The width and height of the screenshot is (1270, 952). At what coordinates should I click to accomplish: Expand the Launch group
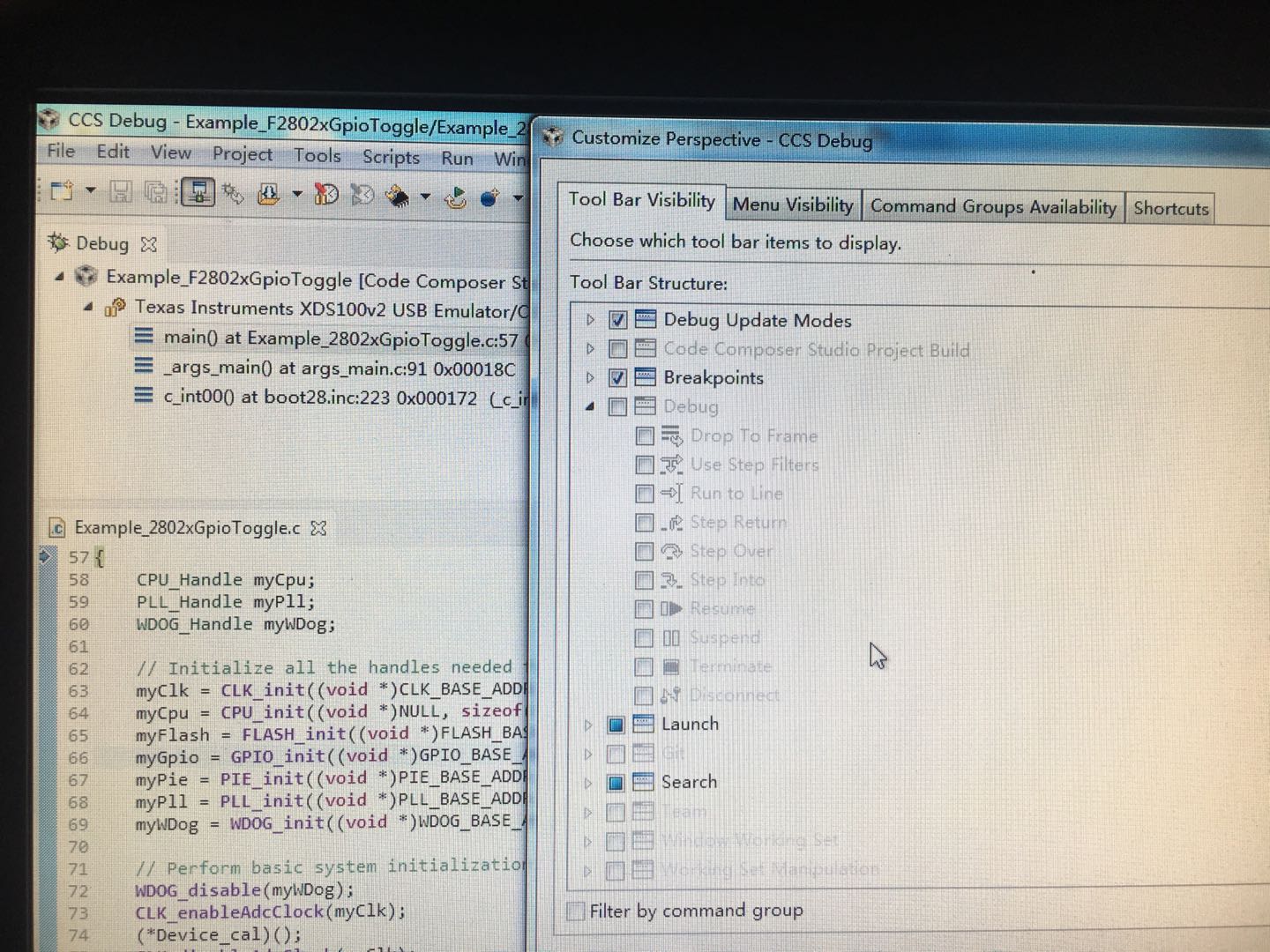pos(588,725)
